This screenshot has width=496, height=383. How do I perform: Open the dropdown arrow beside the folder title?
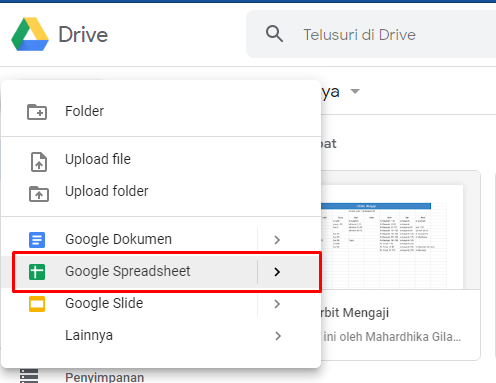pyautogui.click(x=355, y=91)
